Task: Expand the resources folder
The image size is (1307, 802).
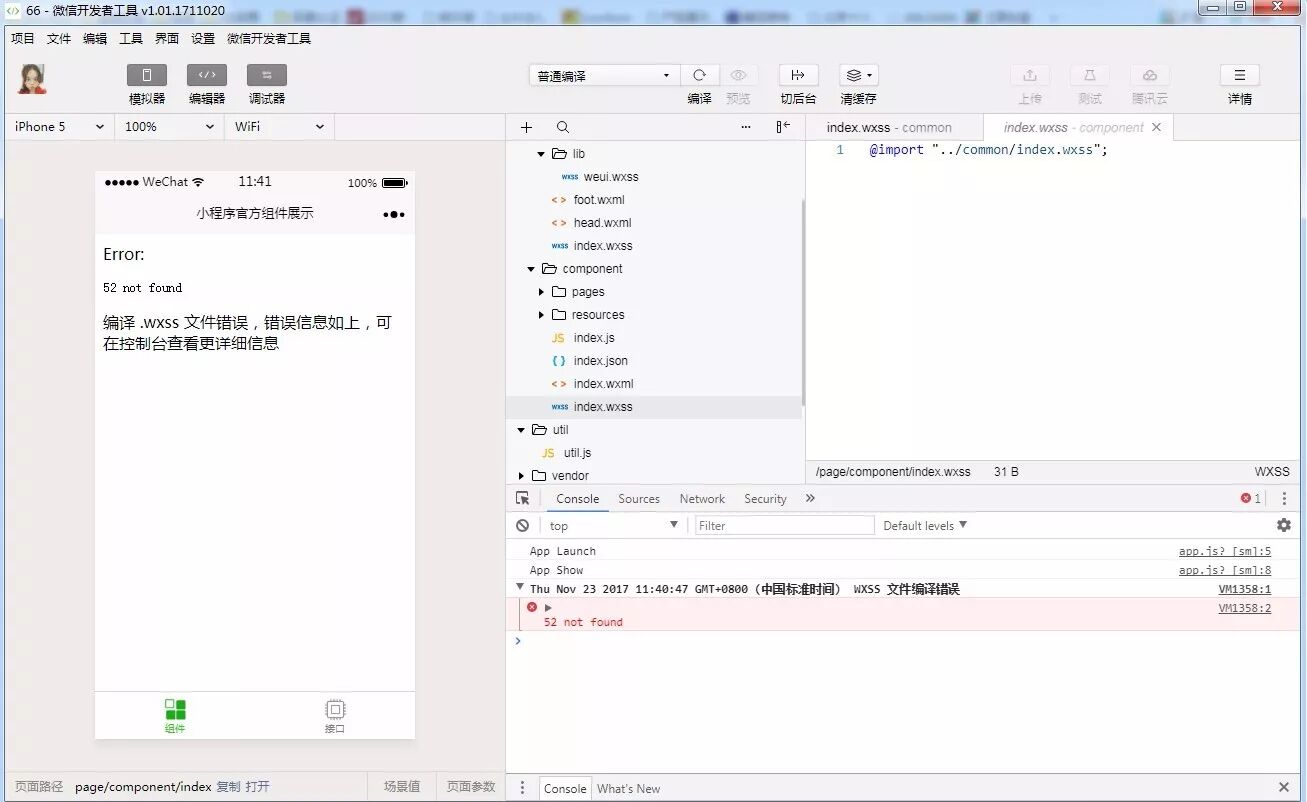Action: coord(542,315)
